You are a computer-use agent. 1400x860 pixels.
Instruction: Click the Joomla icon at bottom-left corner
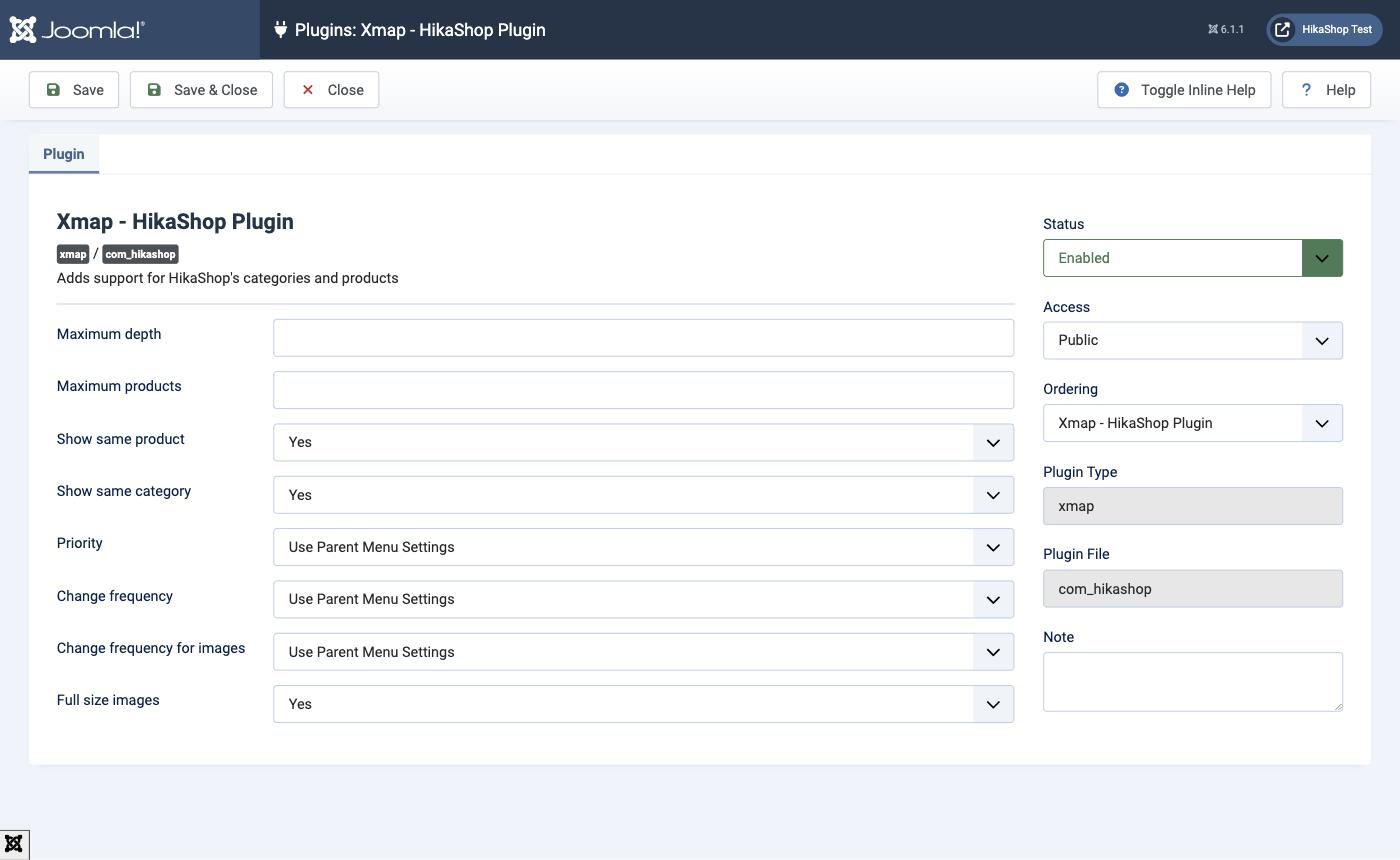point(14,844)
